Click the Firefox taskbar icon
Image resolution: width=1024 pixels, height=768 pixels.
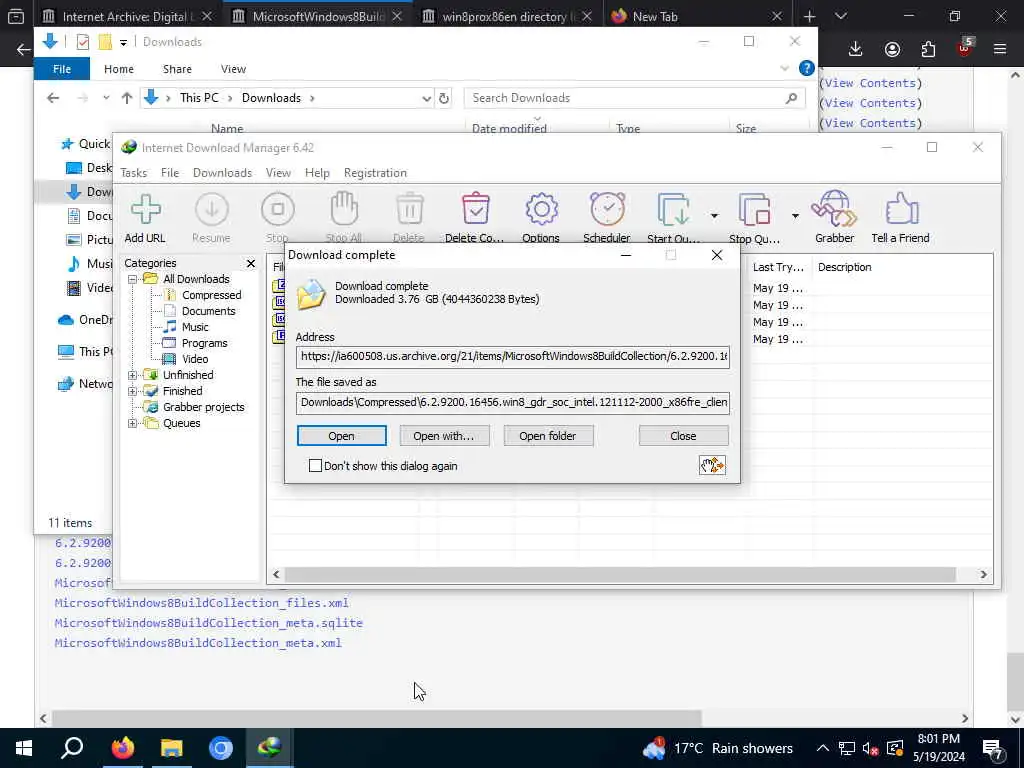click(122, 748)
